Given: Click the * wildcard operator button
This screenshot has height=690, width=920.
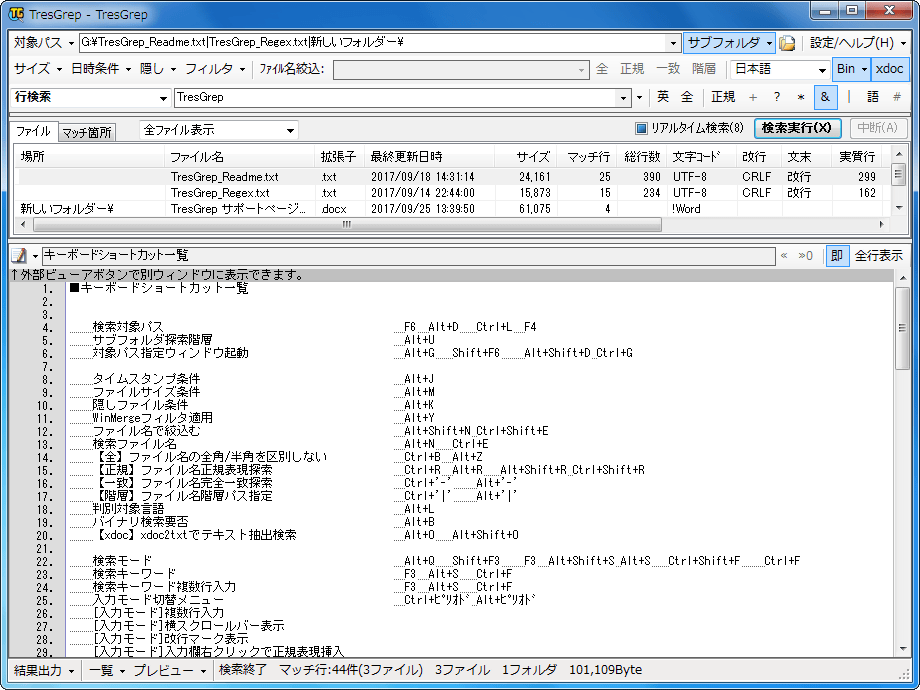Looking at the screenshot, I should tap(800, 97).
